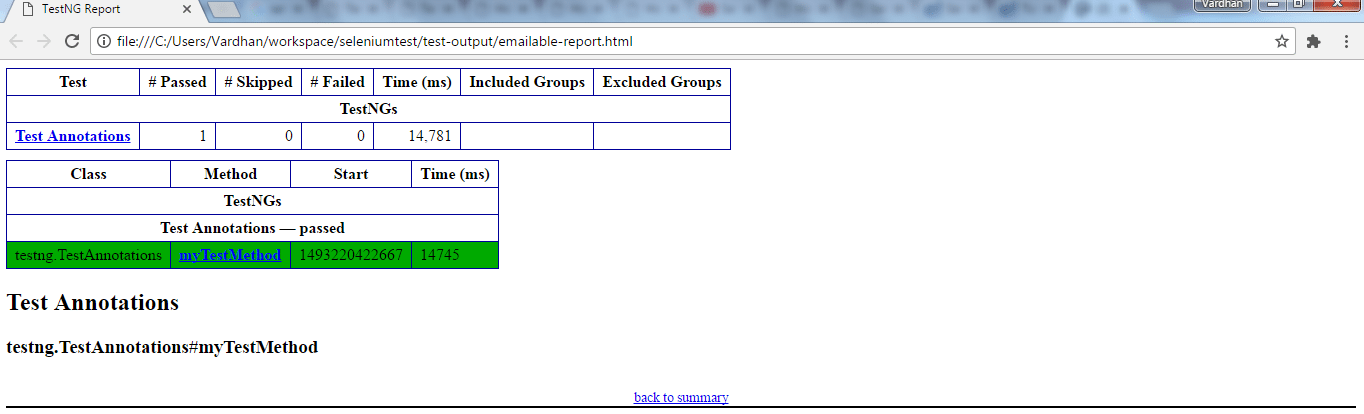Open the Test Annotations link
This screenshot has height=414, width=1364.
click(x=73, y=136)
